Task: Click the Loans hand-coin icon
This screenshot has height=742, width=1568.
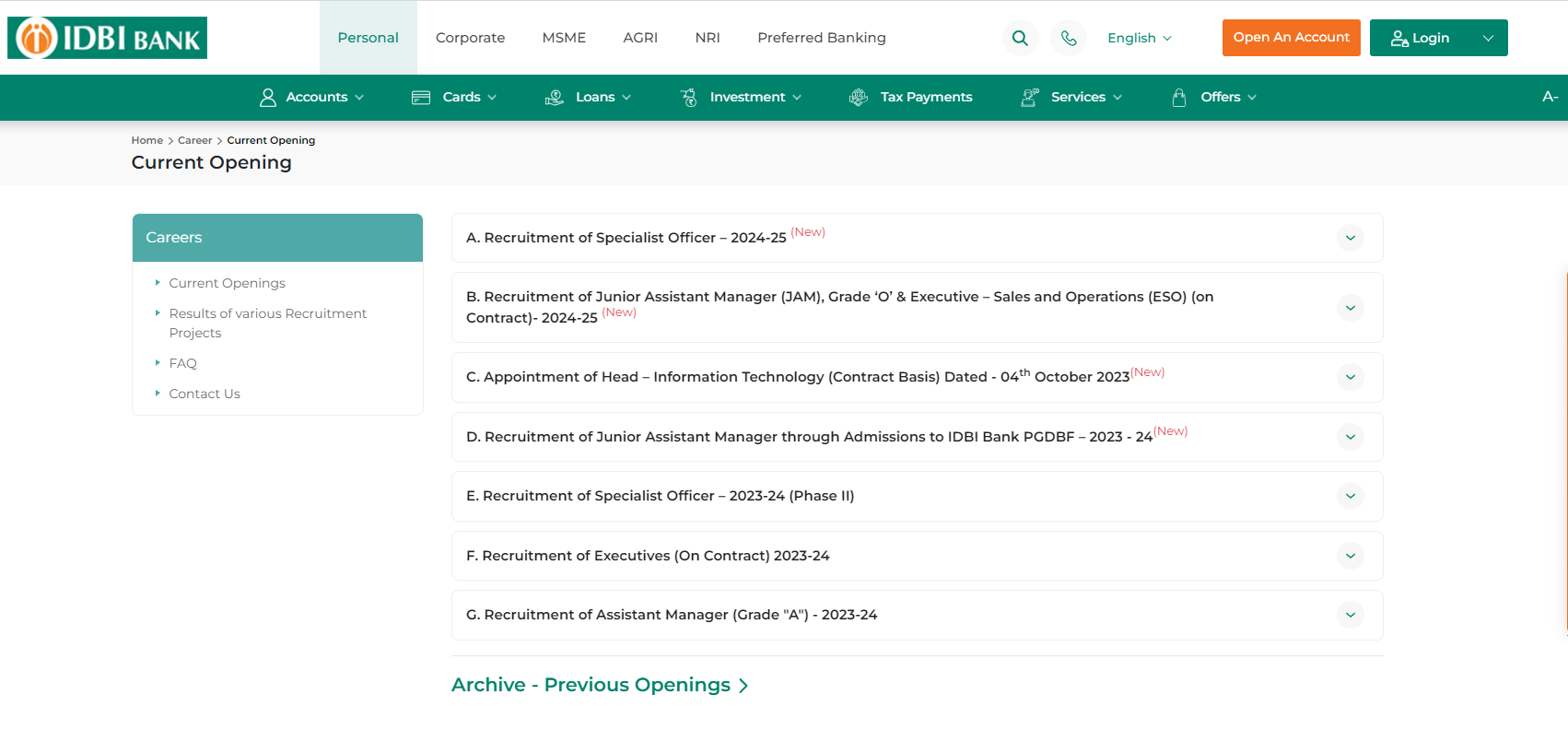Action: pyautogui.click(x=555, y=97)
